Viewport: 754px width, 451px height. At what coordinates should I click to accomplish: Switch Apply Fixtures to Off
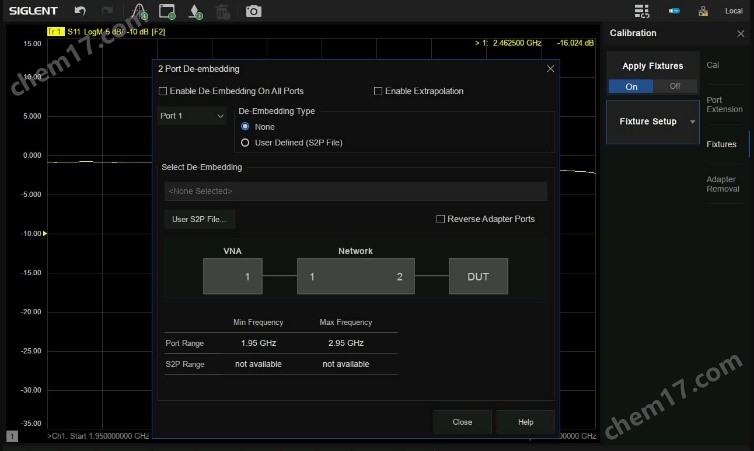pos(674,86)
